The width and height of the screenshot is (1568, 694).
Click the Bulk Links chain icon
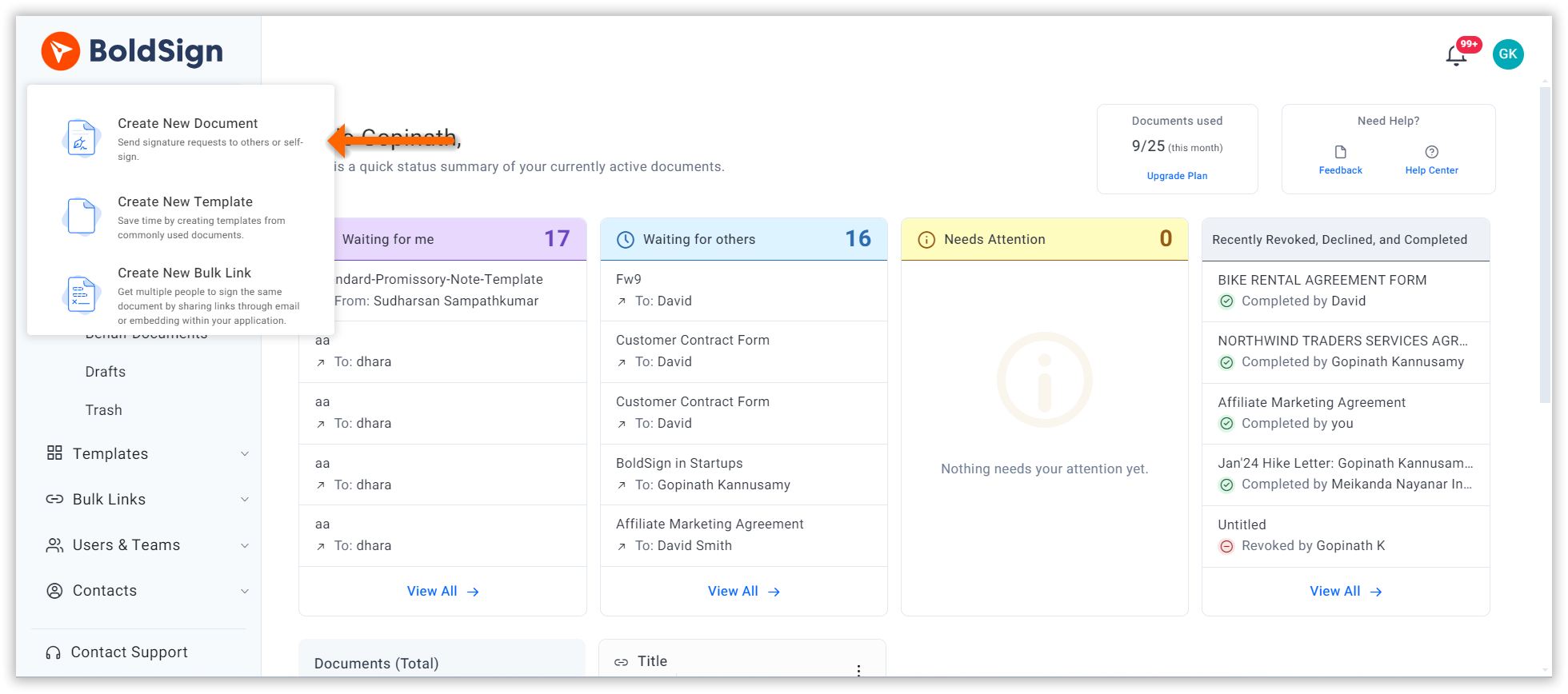(54, 499)
